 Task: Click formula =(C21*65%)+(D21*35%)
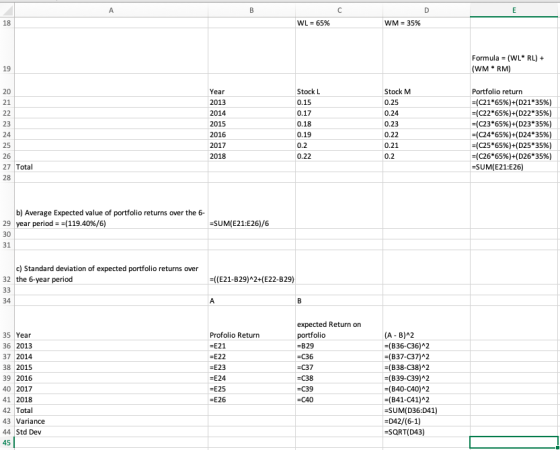pyautogui.click(x=515, y=102)
